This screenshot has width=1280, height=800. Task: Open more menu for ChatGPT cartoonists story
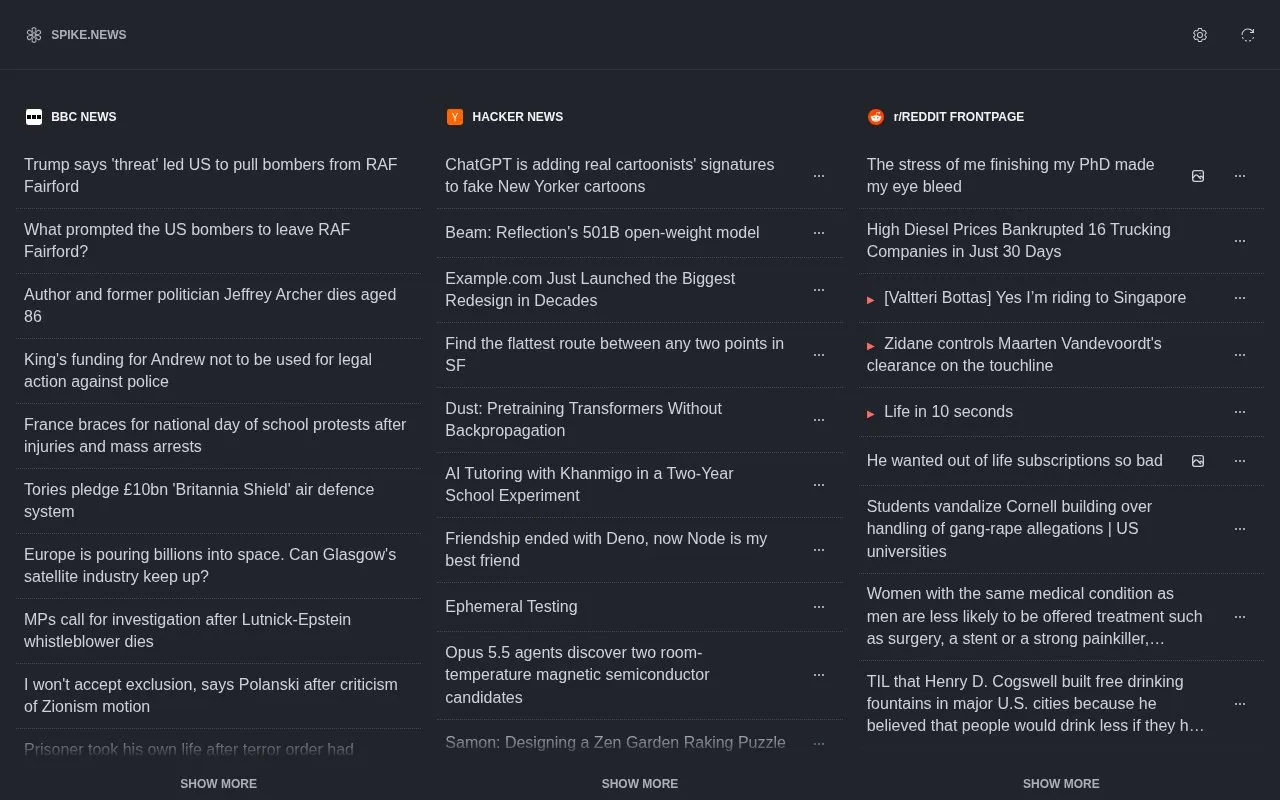pyautogui.click(x=819, y=176)
